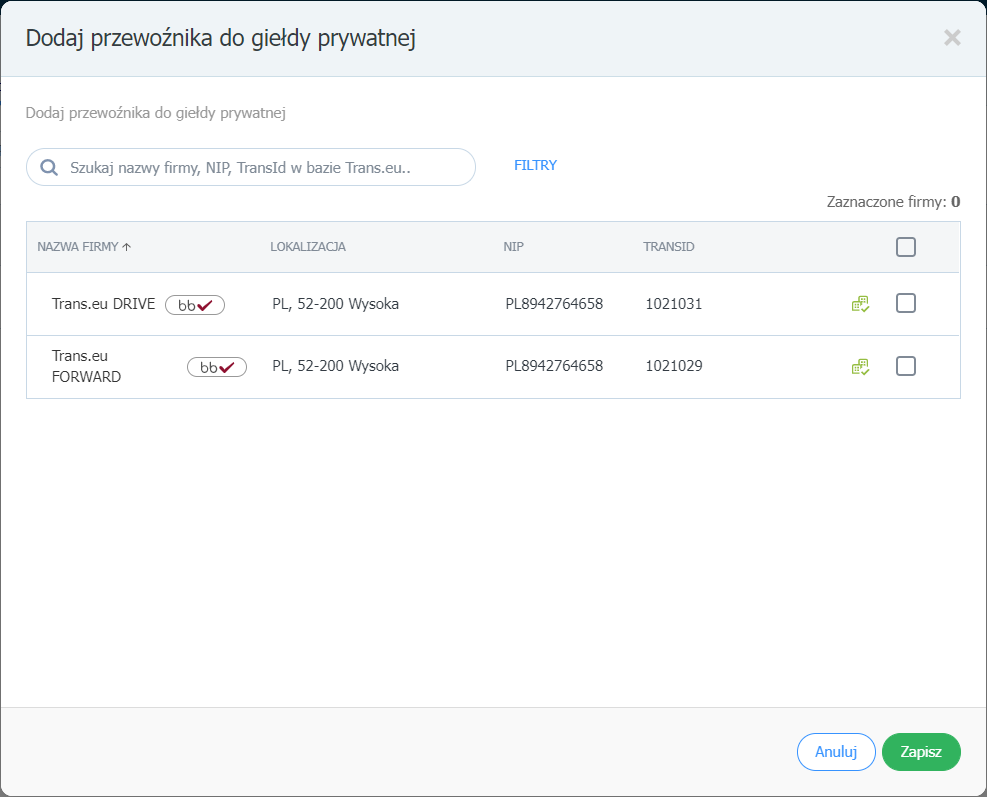The width and height of the screenshot is (987, 797).
Task: Click the sort arrow beside NAZWA FIRMY
Action: (x=127, y=247)
